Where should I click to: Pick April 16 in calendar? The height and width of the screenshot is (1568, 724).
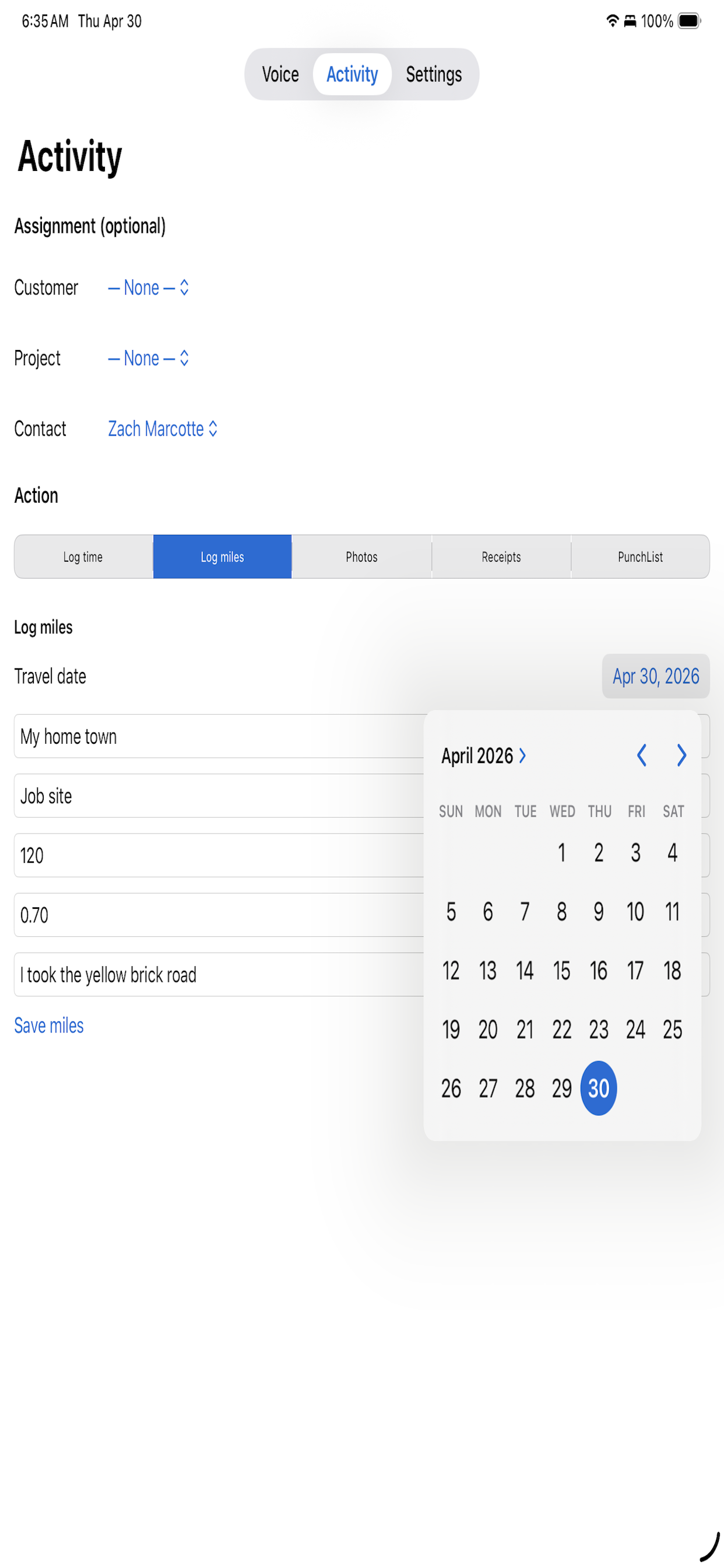point(599,970)
